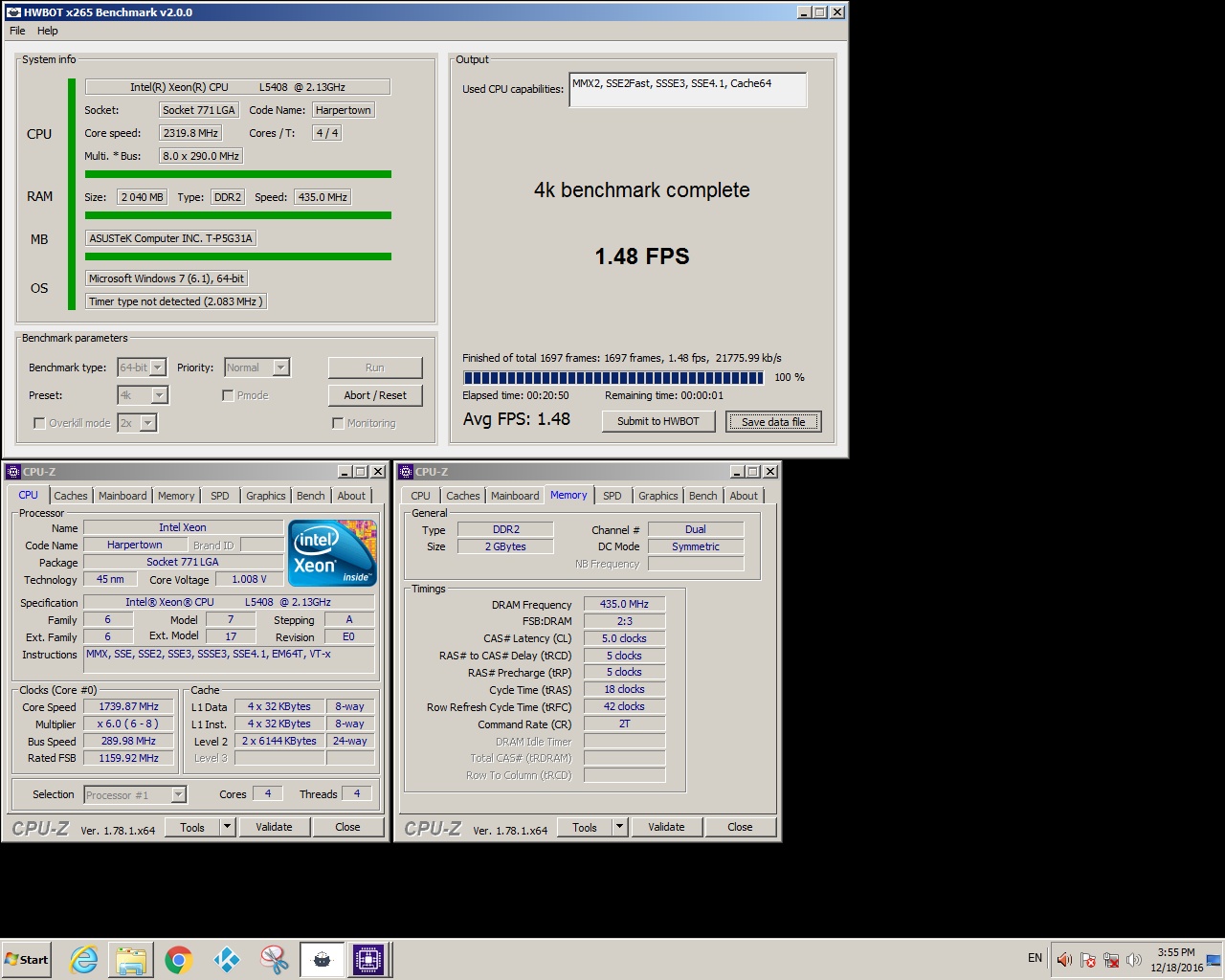Click the Core Voltage value 1.008 V

coord(249,579)
